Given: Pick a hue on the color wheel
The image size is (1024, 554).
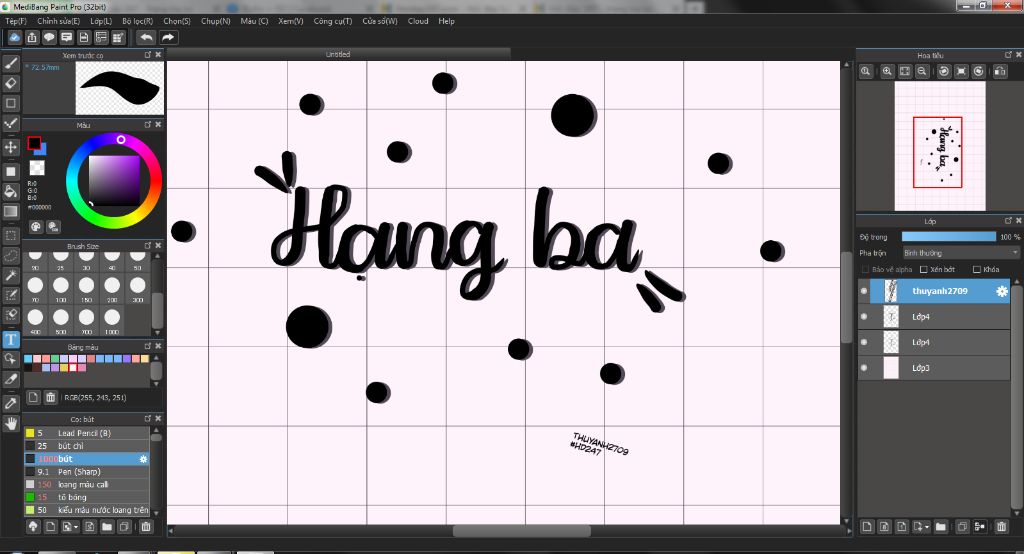Looking at the screenshot, I should (114, 180).
